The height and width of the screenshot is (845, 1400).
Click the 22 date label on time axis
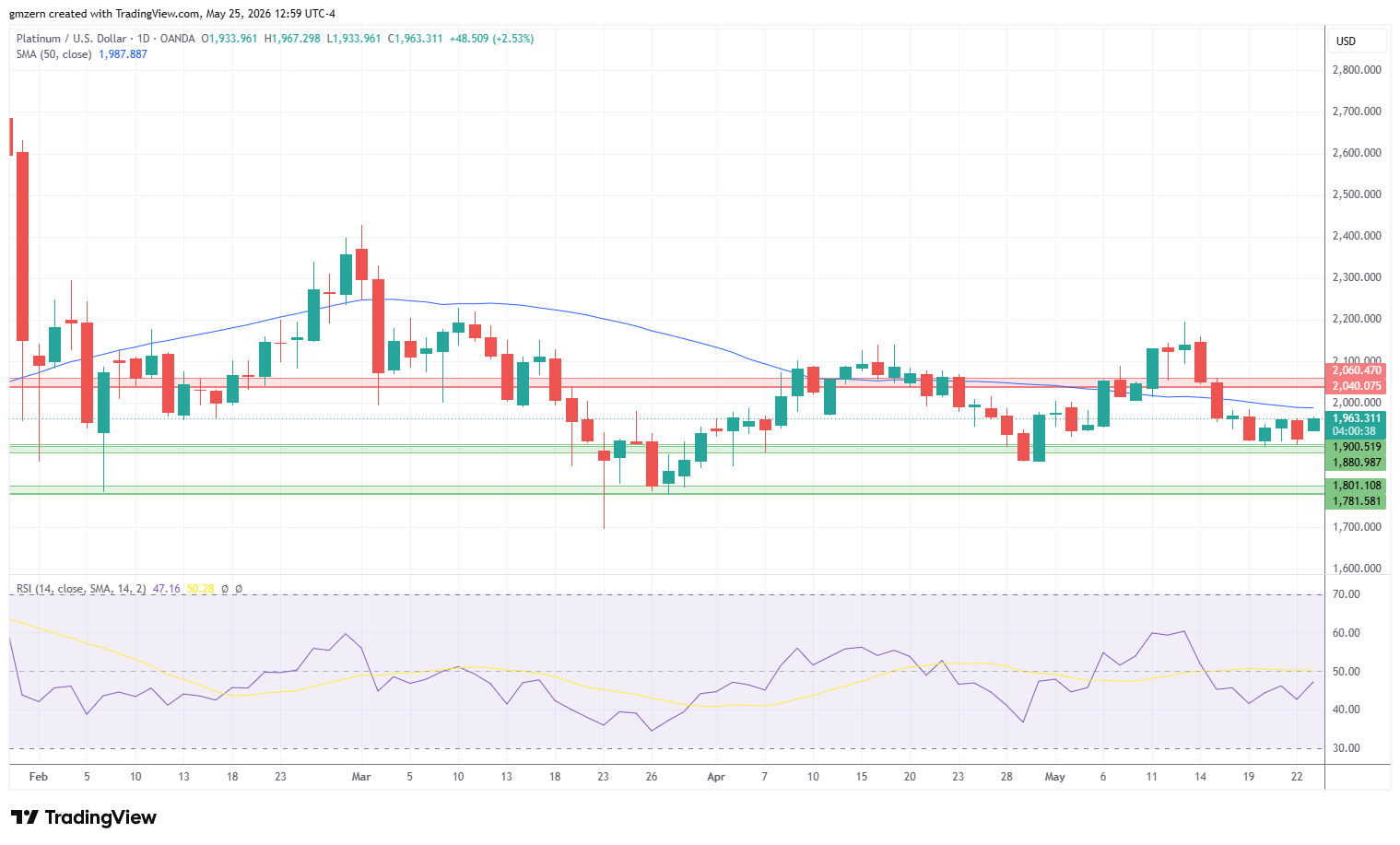pos(1297,777)
